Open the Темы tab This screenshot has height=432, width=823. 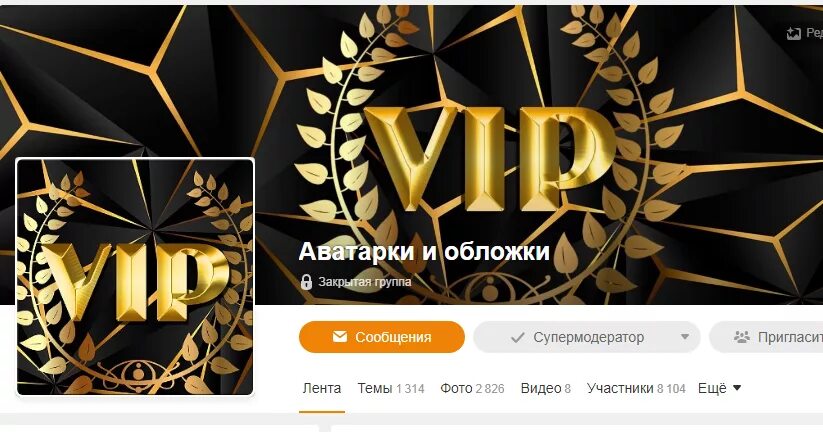[391, 388]
